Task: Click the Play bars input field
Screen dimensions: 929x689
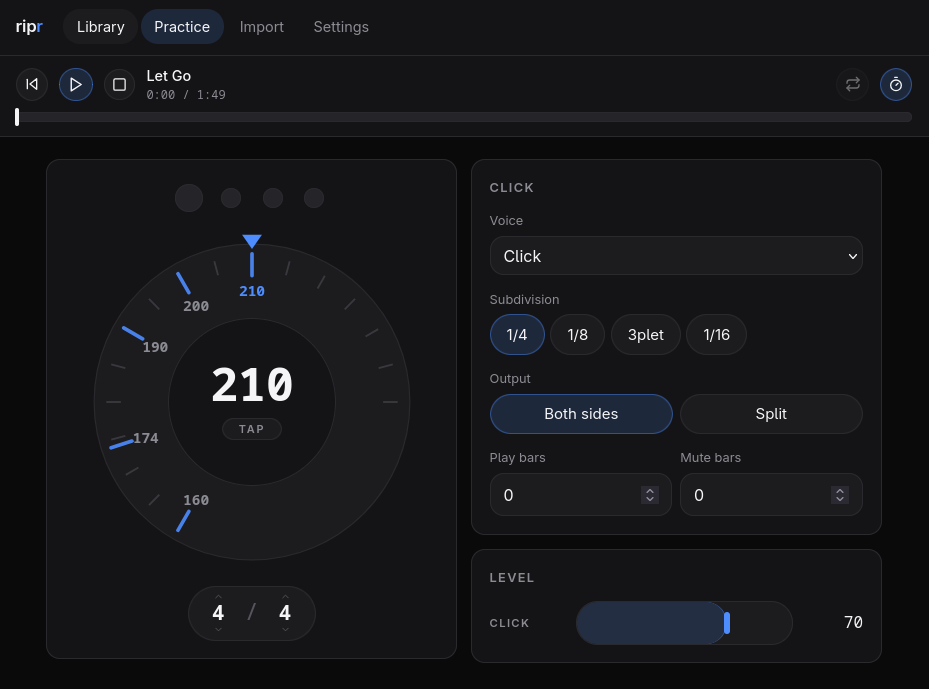Action: click(x=581, y=495)
